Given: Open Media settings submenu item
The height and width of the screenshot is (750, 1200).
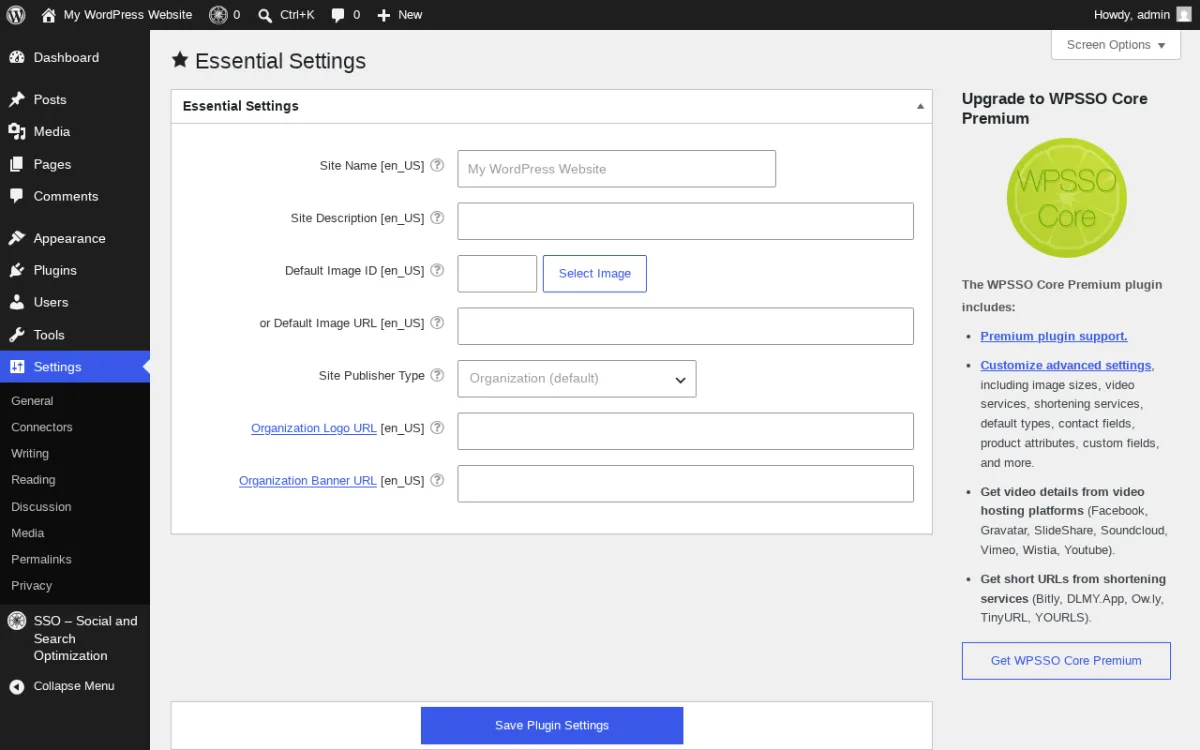Looking at the screenshot, I should coord(28,533).
